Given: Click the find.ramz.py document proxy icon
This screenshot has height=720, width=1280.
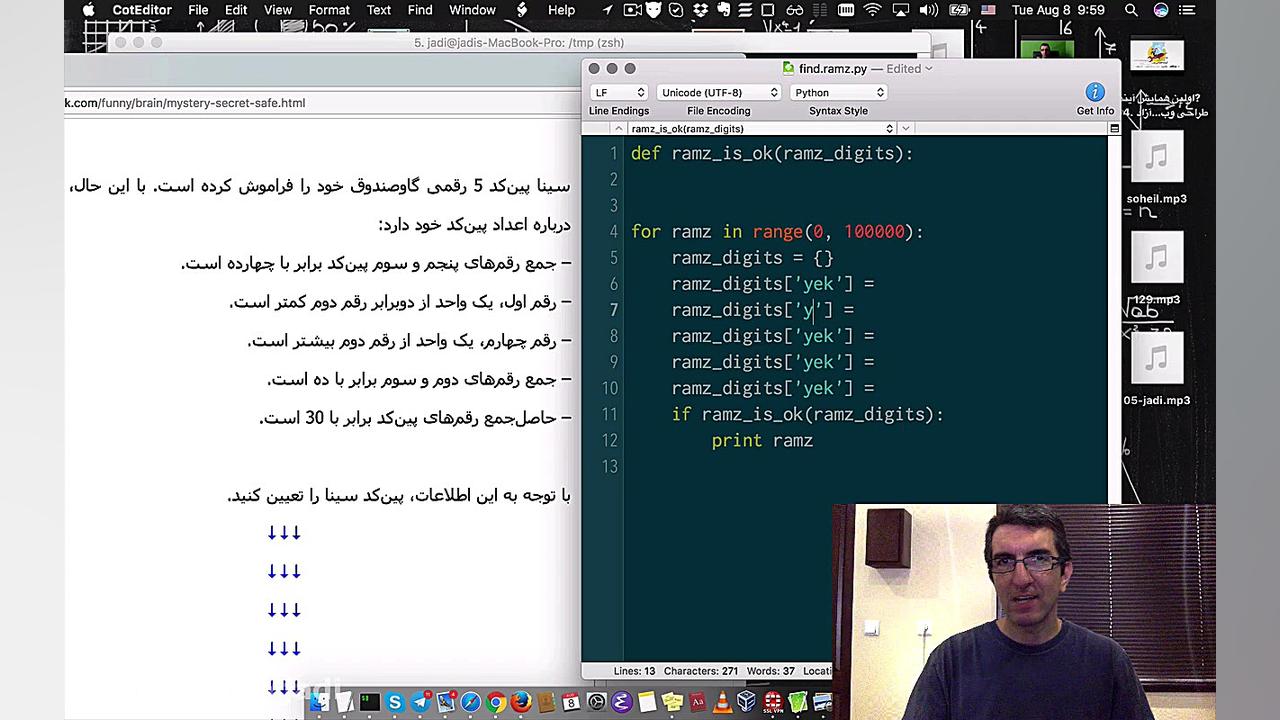Looking at the screenshot, I should (x=788, y=69).
